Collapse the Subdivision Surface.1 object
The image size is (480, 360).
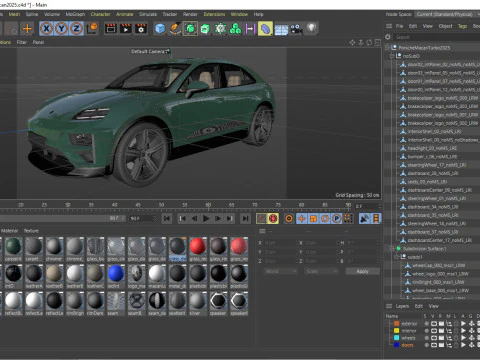tap(392, 248)
